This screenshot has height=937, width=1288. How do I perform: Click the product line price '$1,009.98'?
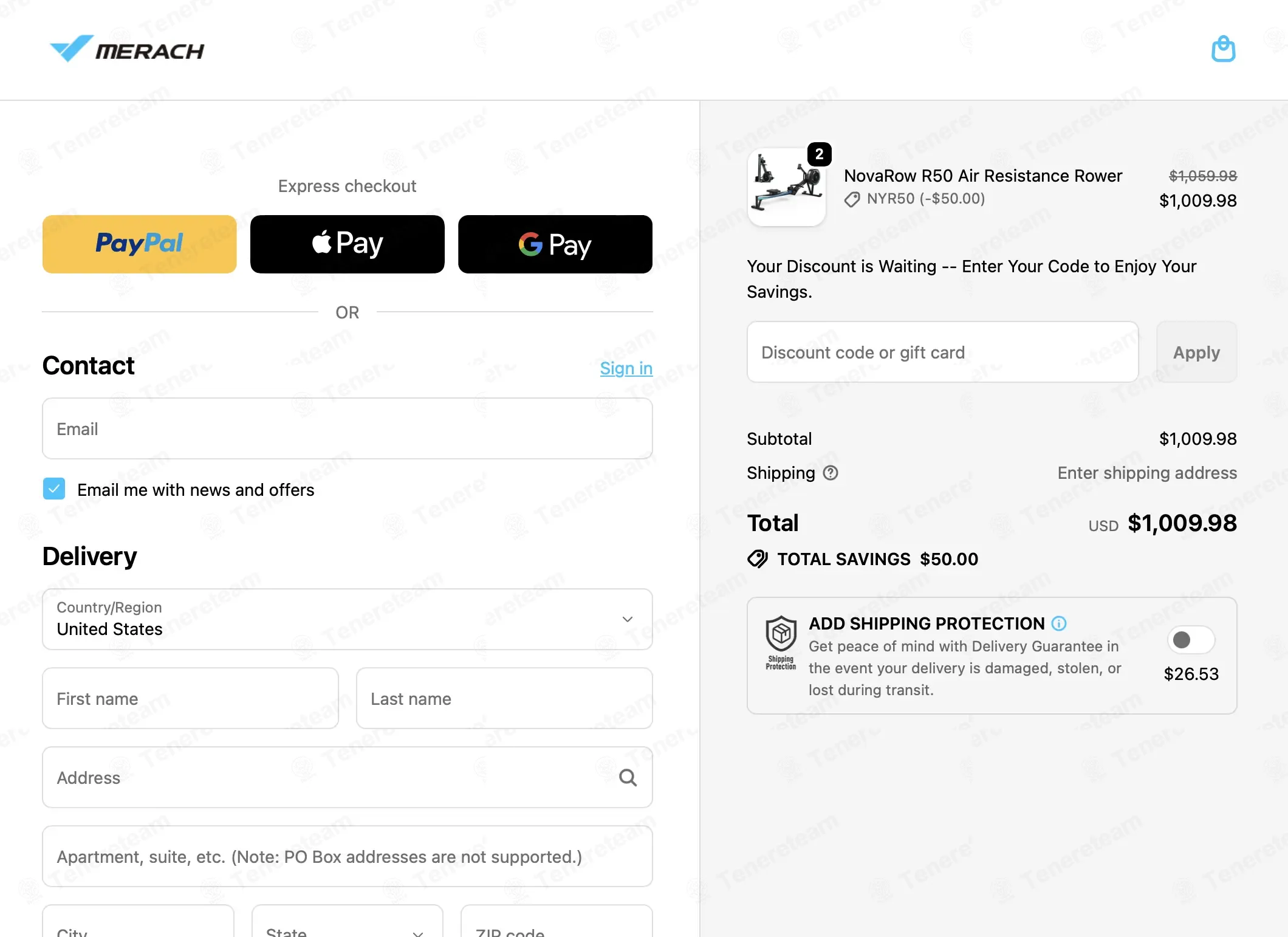1198,201
